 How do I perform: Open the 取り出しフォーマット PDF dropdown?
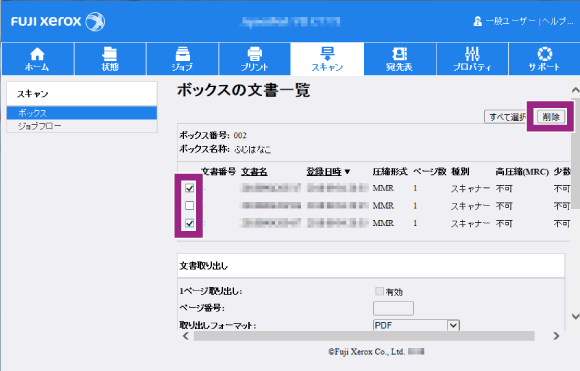[416, 325]
